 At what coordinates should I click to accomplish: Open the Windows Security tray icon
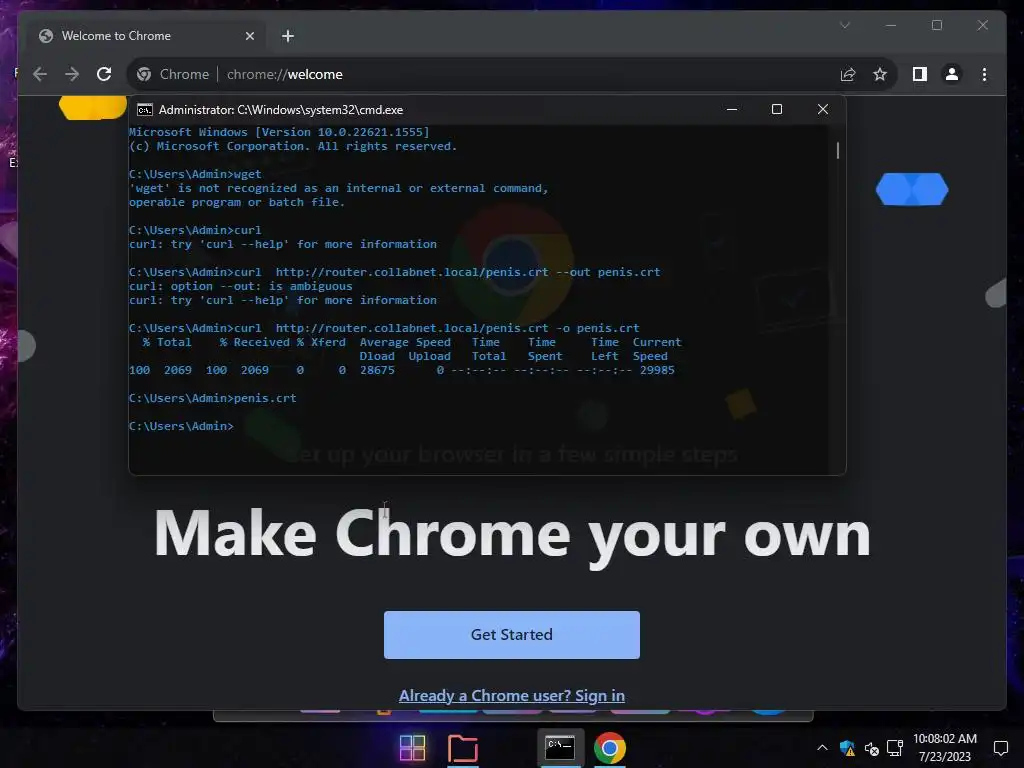click(x=847, y=748)
